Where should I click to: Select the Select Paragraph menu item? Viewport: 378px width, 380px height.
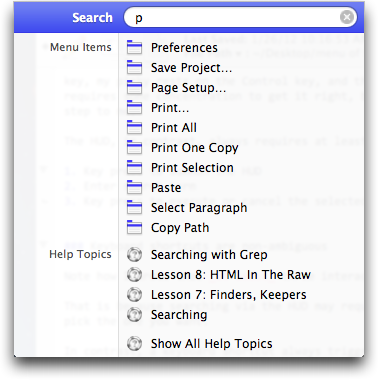pos(199,208)
